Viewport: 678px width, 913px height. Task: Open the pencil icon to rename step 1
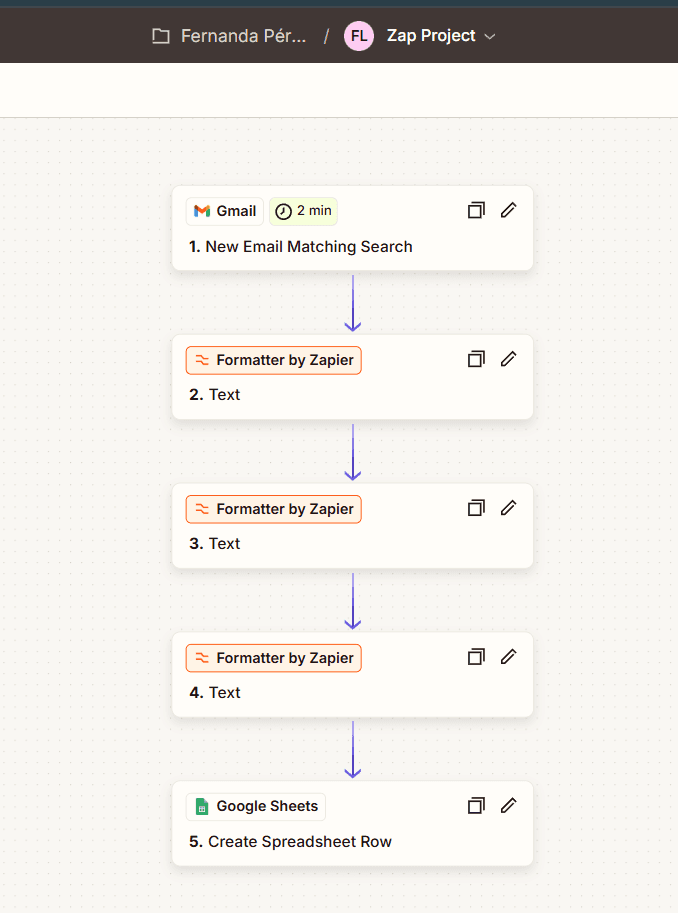[x=508, y=210]
